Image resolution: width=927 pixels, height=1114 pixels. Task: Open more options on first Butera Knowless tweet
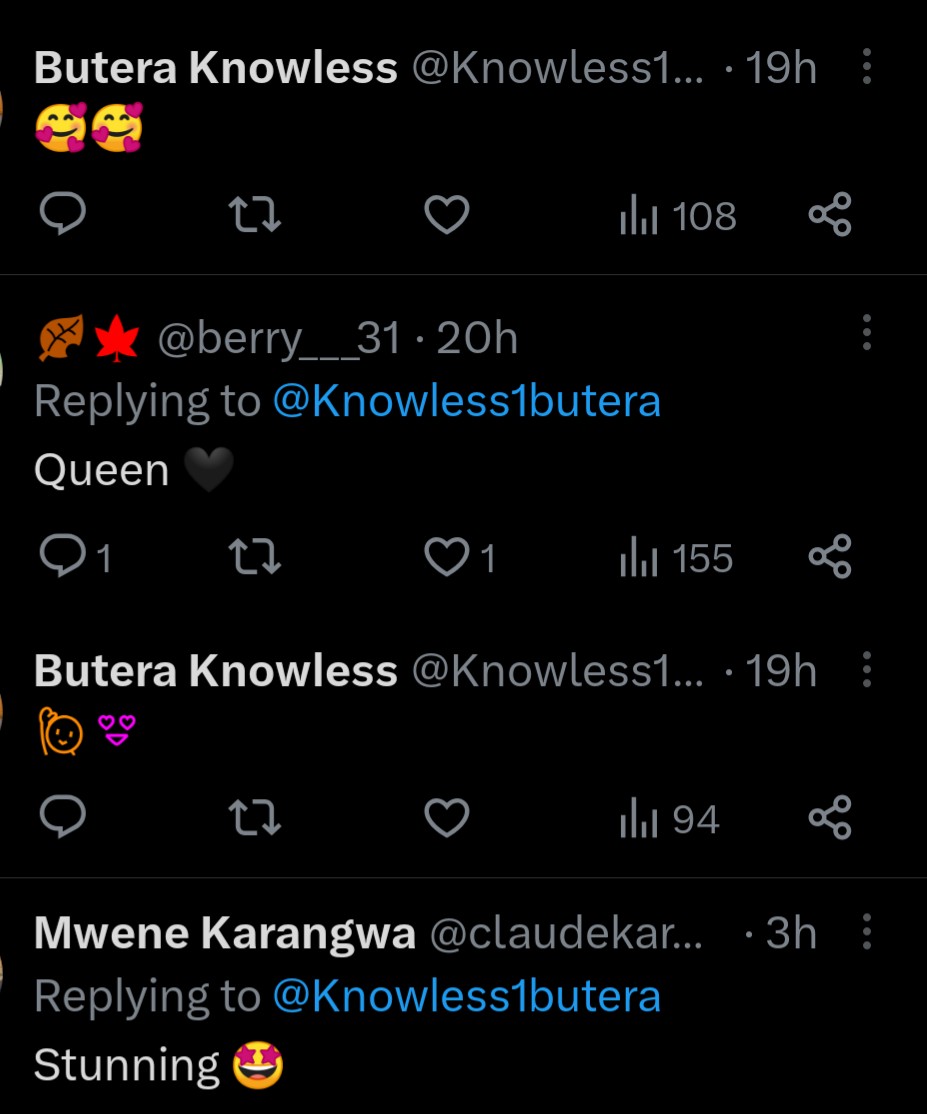(x=866, y=67)
